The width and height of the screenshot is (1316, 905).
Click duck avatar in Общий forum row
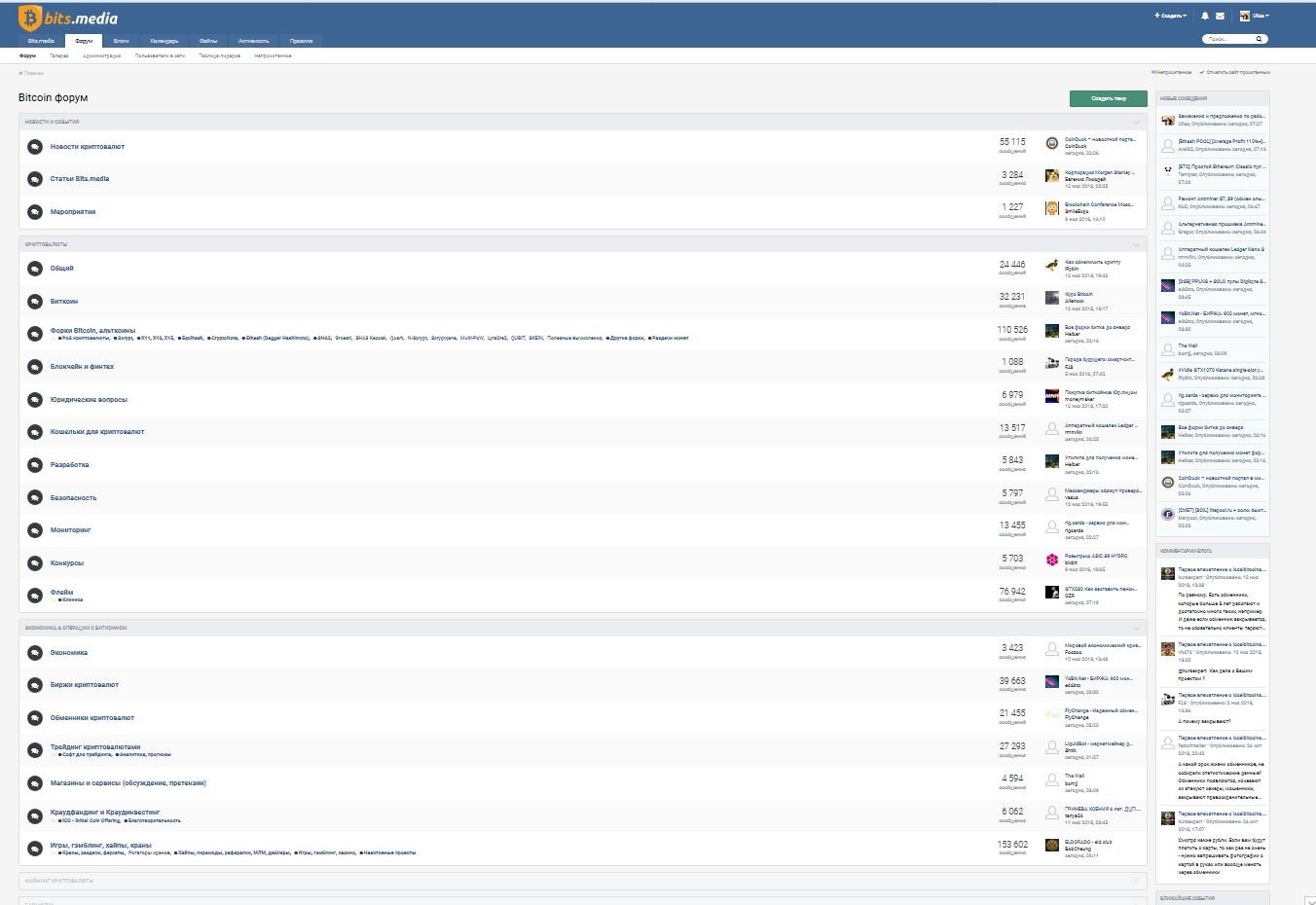[1052, 265]
